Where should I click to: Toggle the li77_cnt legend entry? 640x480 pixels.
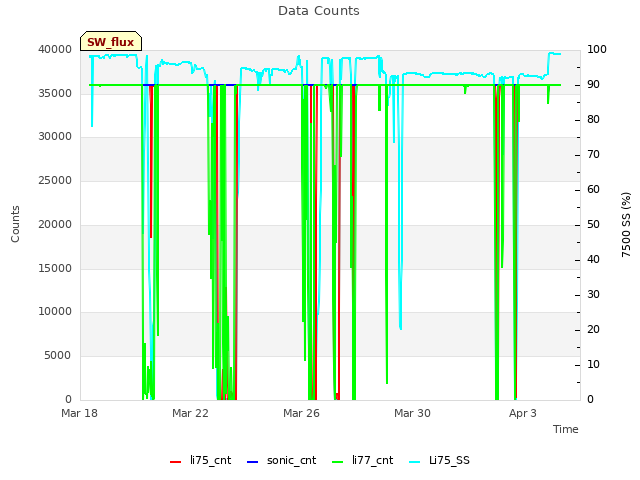(x=362, y=461)
